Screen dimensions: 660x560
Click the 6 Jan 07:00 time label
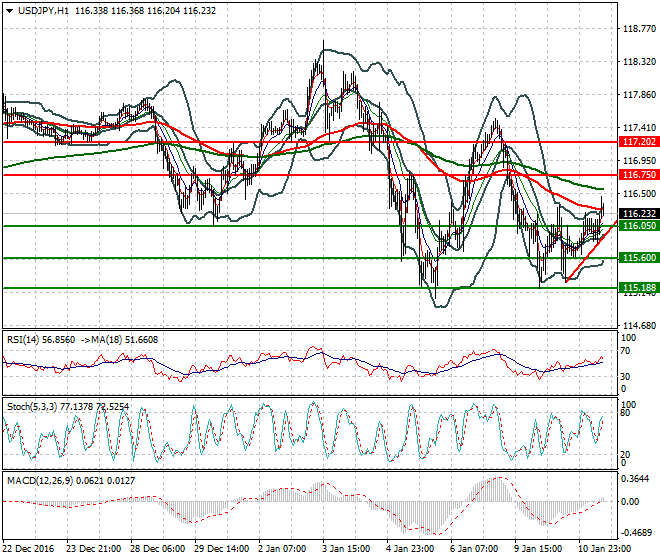[474, 549]
